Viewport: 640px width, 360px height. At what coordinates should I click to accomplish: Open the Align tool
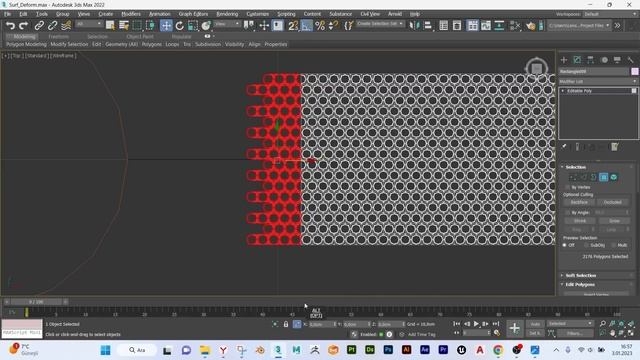click(x=428, y=26)
